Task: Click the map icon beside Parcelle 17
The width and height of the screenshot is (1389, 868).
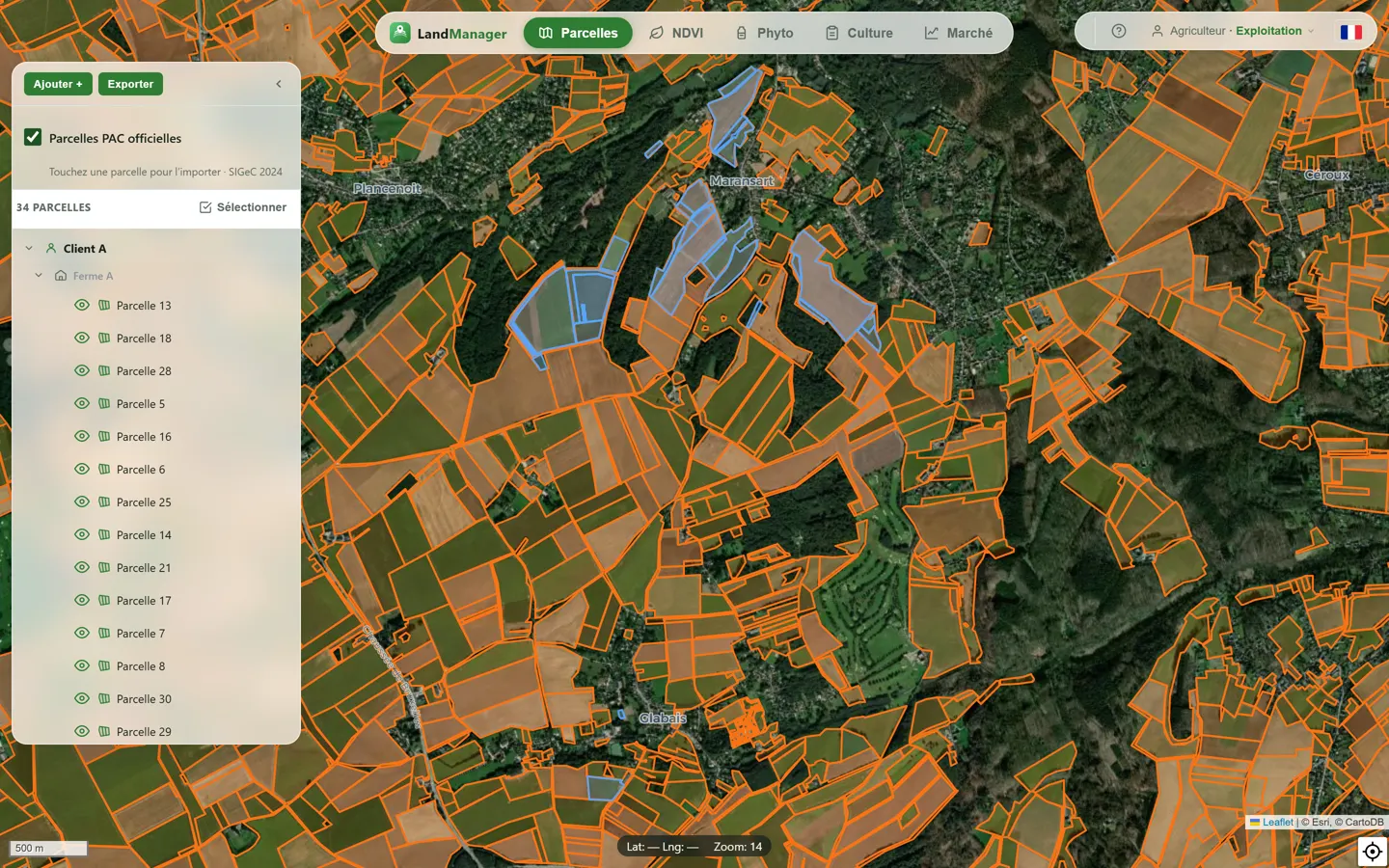Action: (104, 600)
